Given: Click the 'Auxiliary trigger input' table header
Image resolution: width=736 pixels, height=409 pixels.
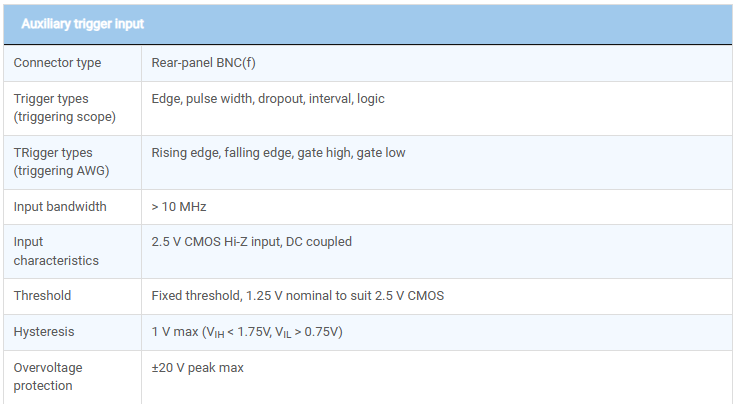Looking at the screenshot, I should click(84, 23).
